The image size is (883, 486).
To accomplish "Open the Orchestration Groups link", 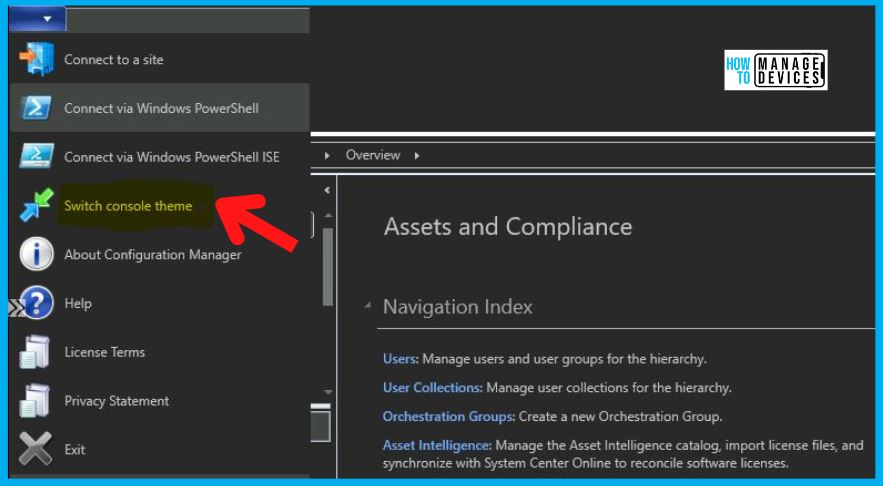I will point(449,416).
